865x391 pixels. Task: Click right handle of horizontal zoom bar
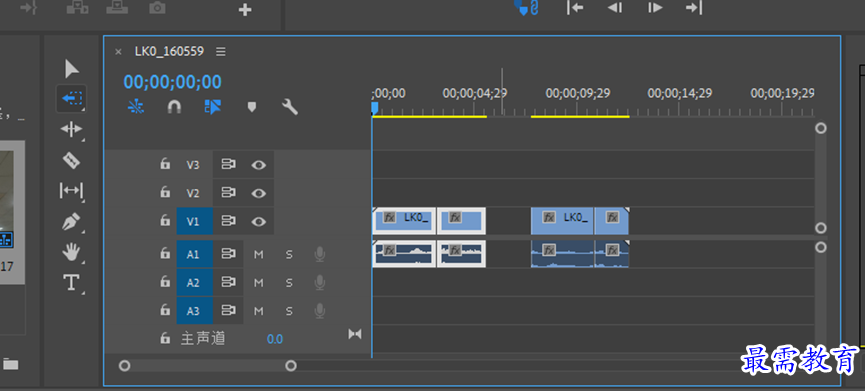(291, 366)
